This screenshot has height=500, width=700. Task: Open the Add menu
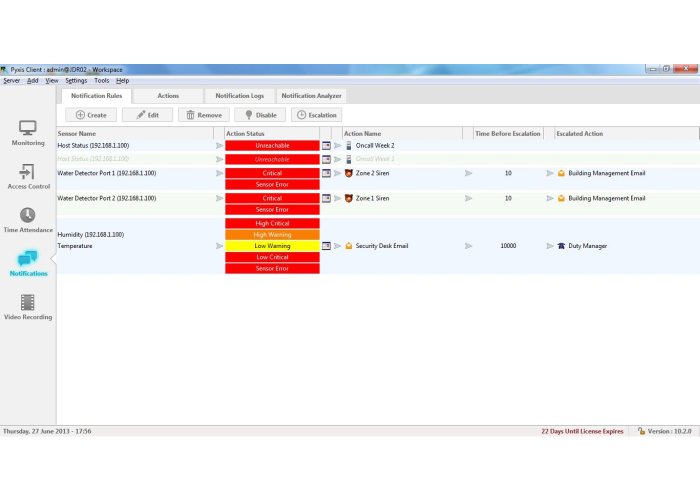pos(33,81)
